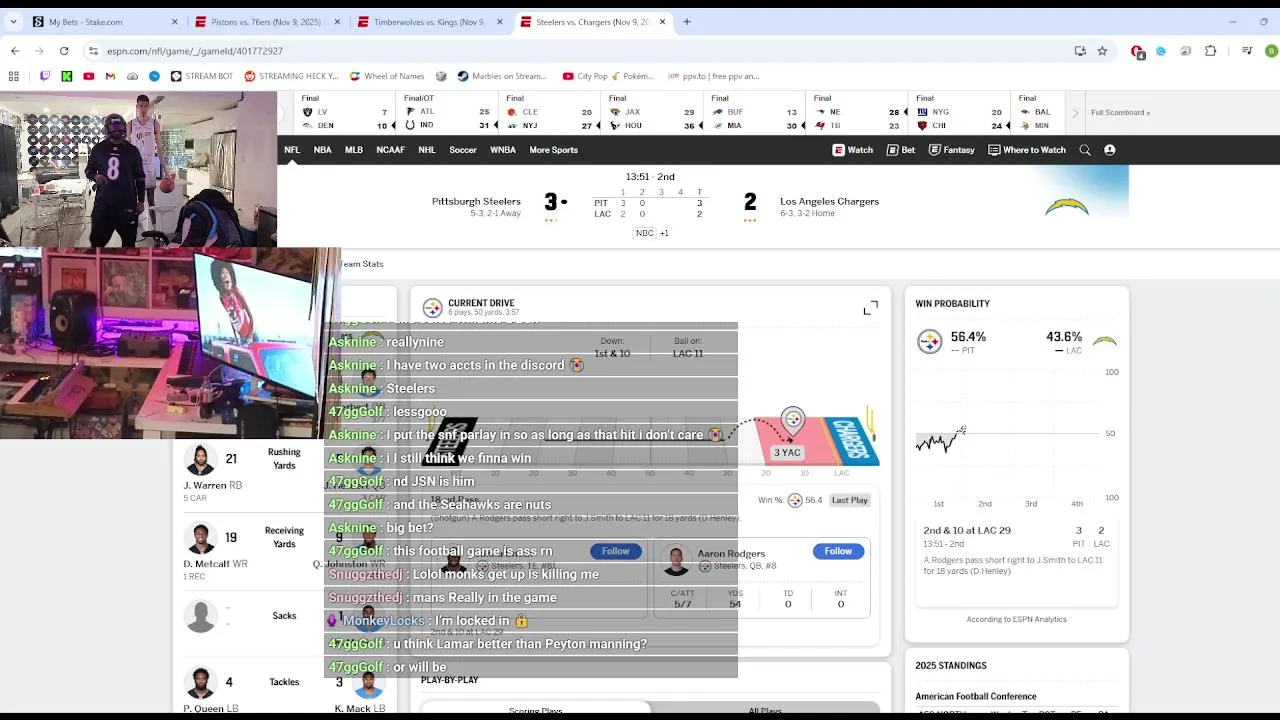
Task: Open the MLB menu in ESPN nav
Action: click(354, 150)
